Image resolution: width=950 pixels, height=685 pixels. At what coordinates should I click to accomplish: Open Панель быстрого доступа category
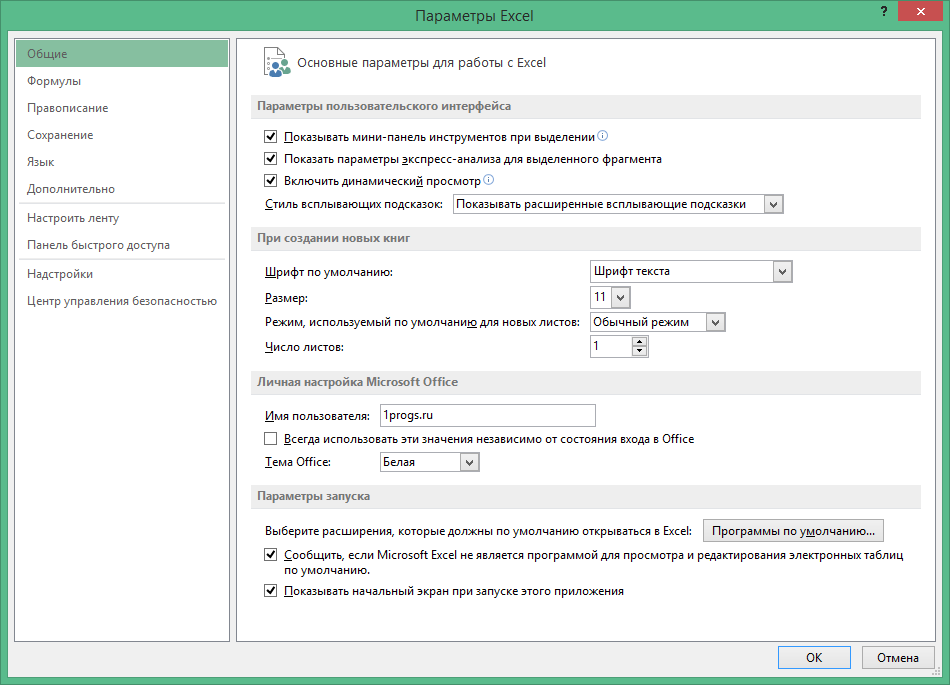(x=122, y=245)
